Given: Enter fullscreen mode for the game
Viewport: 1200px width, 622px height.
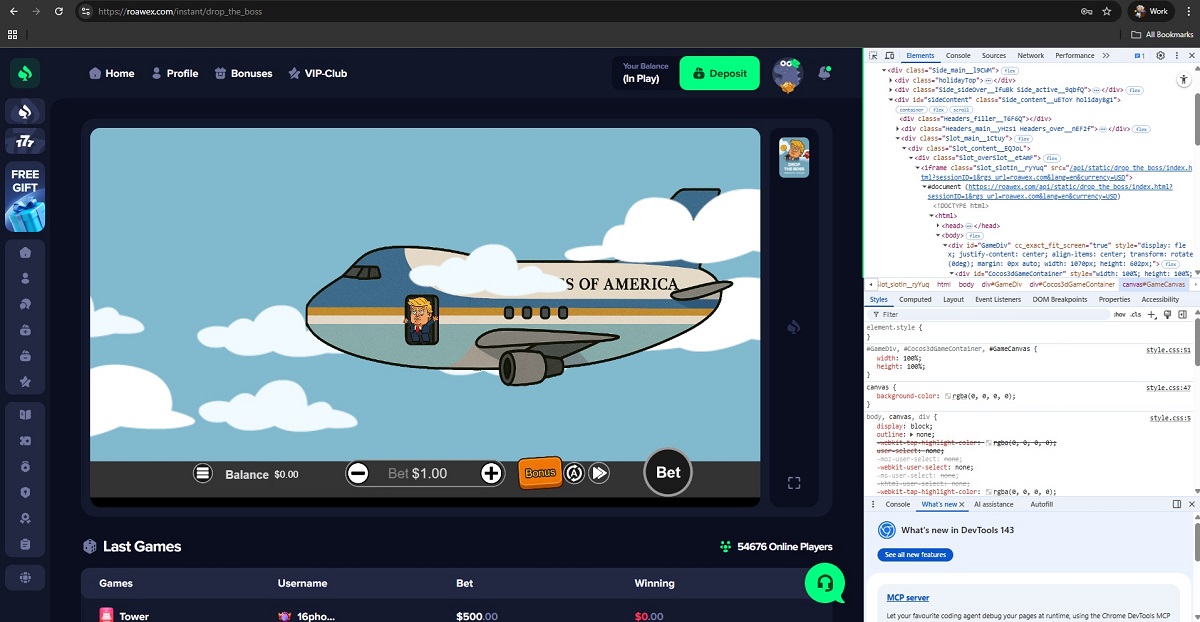Looking at the screenshot, I should pyautogui.click(x=794, y=483).
